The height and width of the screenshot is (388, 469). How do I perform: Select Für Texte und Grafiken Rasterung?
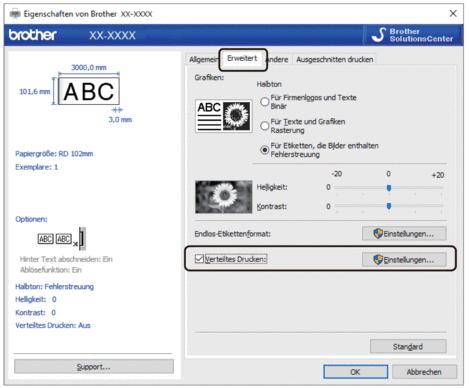pos(265,126)
